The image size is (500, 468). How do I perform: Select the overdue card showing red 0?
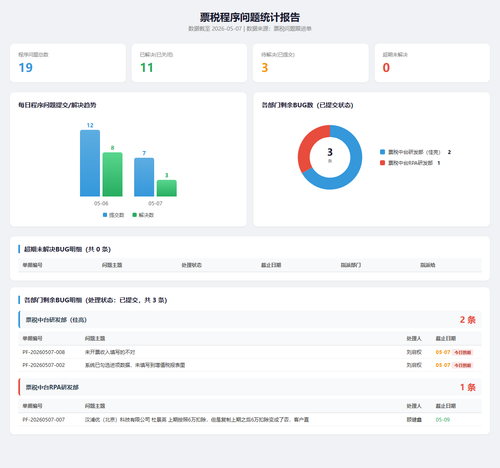432,63
